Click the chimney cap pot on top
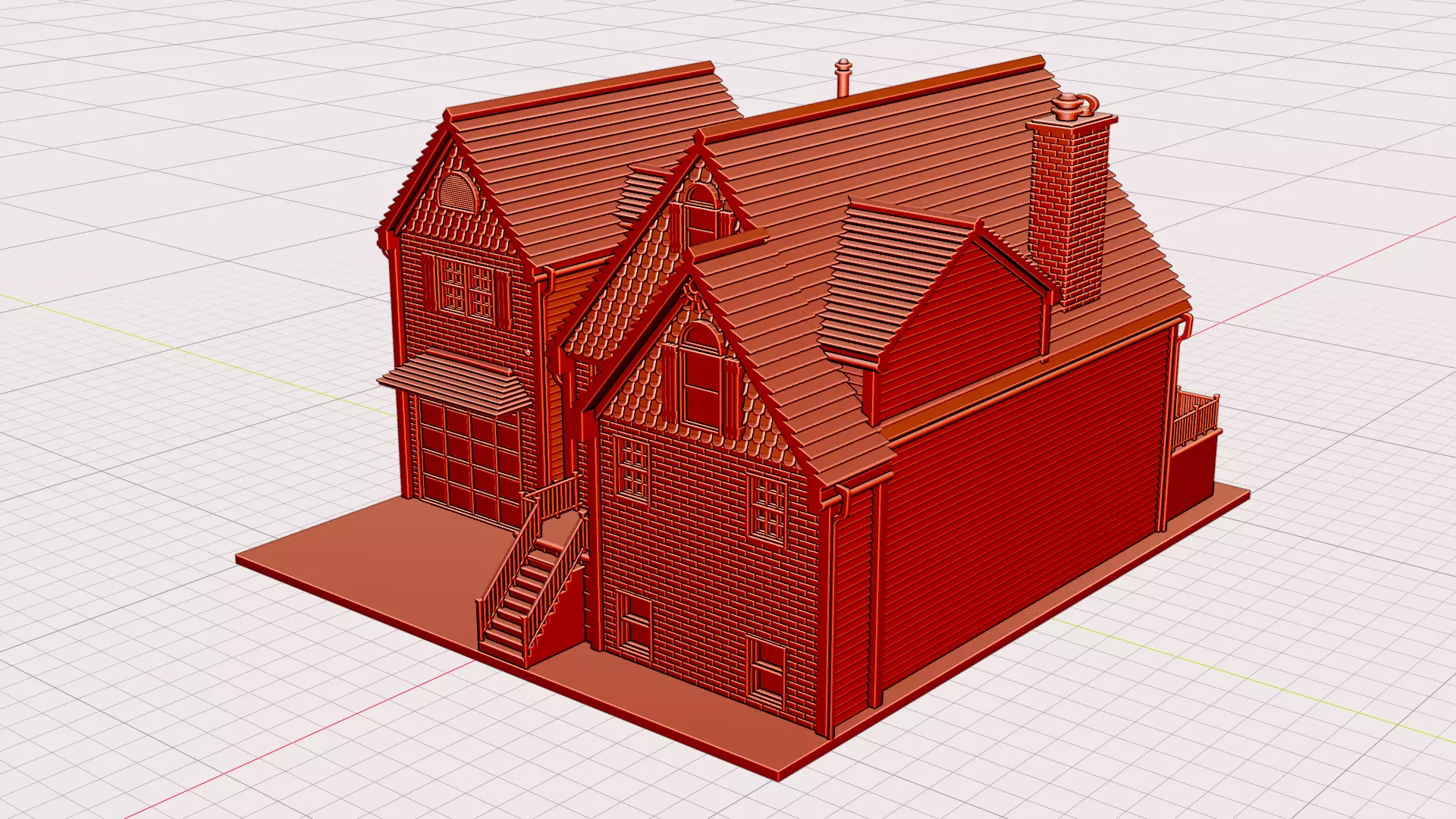 [x=1068, y=106]
